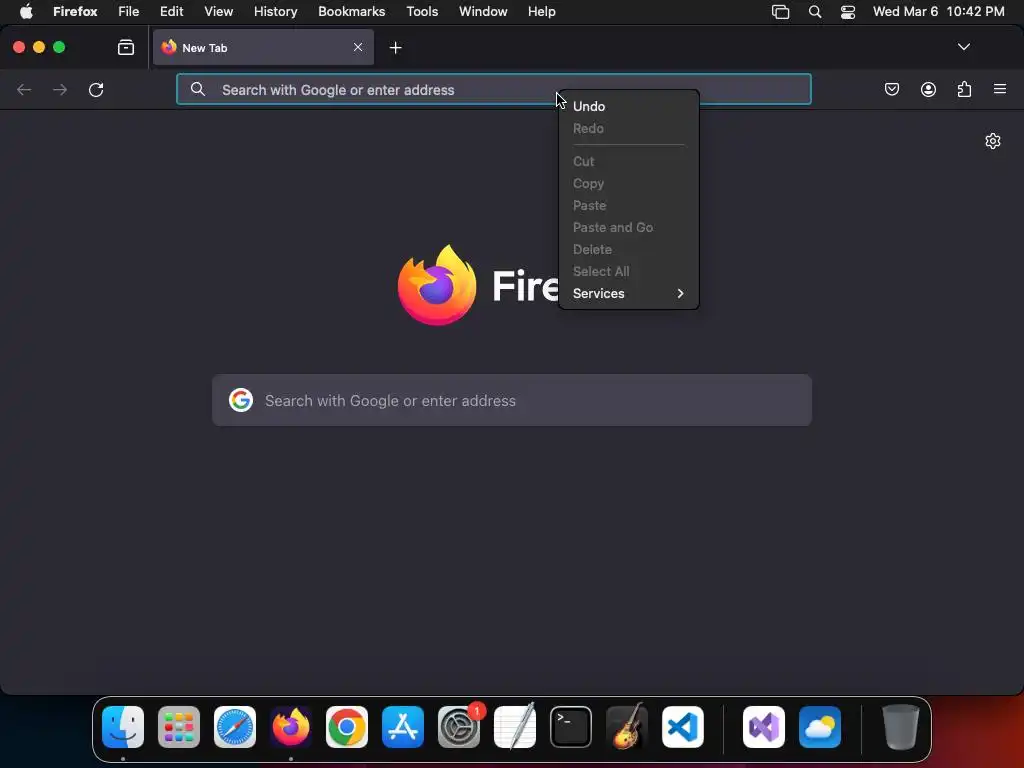Go back one page arrow
This screenshot has height=768, width=1024.
pos(24,89)
